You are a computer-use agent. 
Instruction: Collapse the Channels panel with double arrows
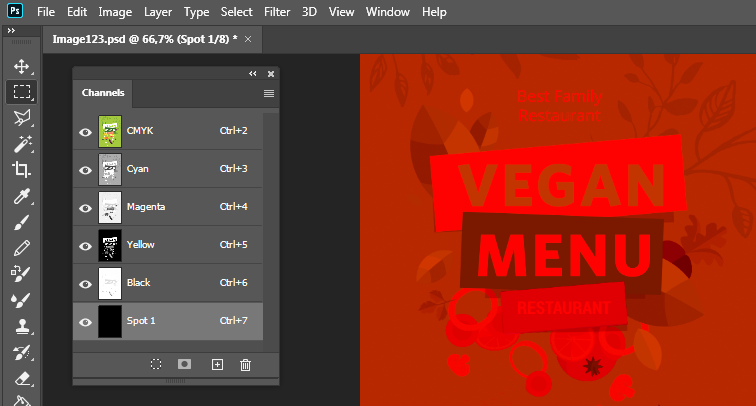click(253, 73)
